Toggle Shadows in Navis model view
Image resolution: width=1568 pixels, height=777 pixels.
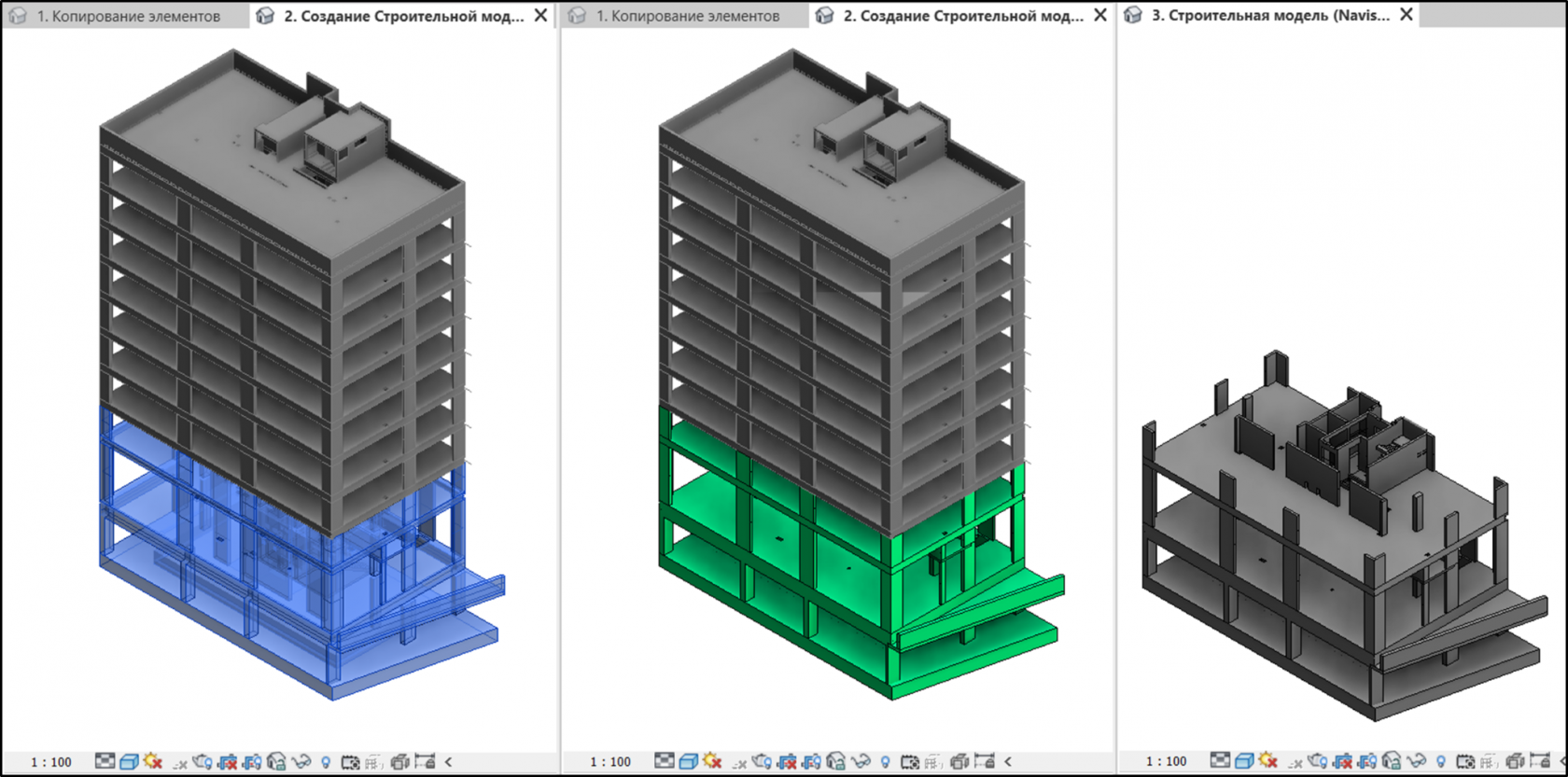(1295, 763)
